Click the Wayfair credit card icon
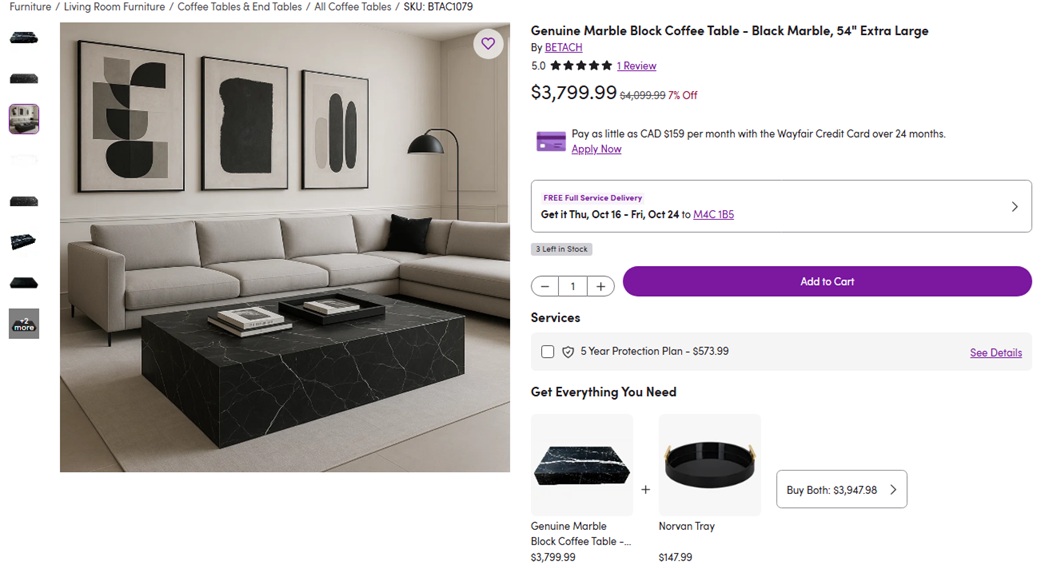Viewport: 1053px width, 568px height. pos(551,141)
